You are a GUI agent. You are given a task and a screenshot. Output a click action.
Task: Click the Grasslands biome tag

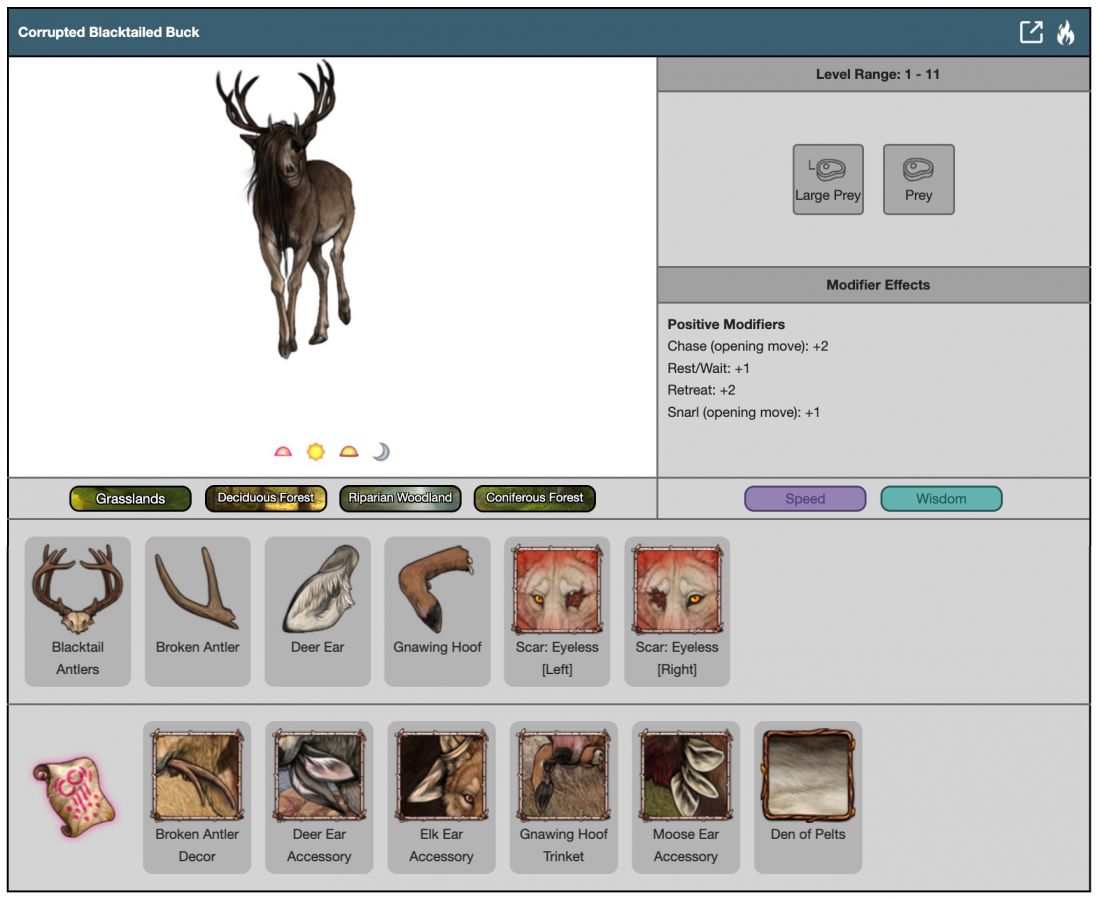click(x=130, y=498)
